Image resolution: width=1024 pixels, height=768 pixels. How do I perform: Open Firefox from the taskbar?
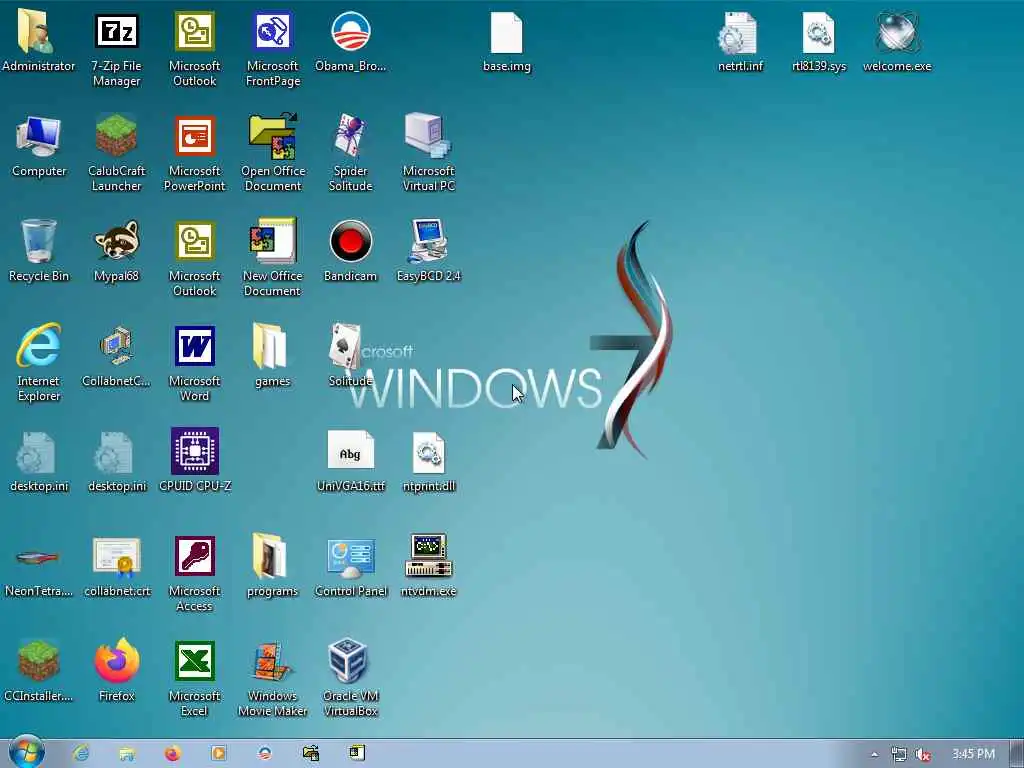(172, 754)
